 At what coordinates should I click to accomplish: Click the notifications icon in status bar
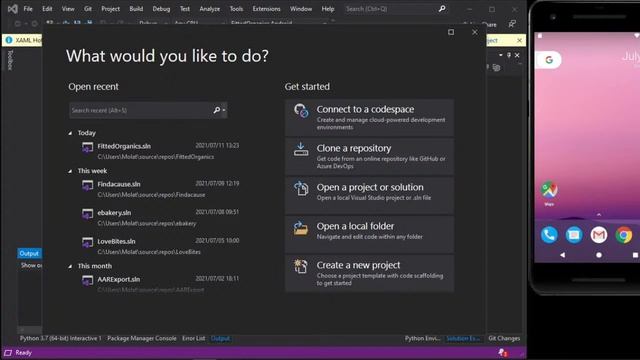(x=503, y=353)
